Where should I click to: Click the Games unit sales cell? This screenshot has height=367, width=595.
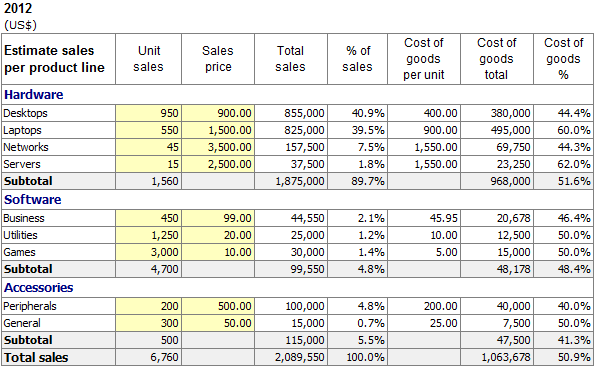pos(148,252)
